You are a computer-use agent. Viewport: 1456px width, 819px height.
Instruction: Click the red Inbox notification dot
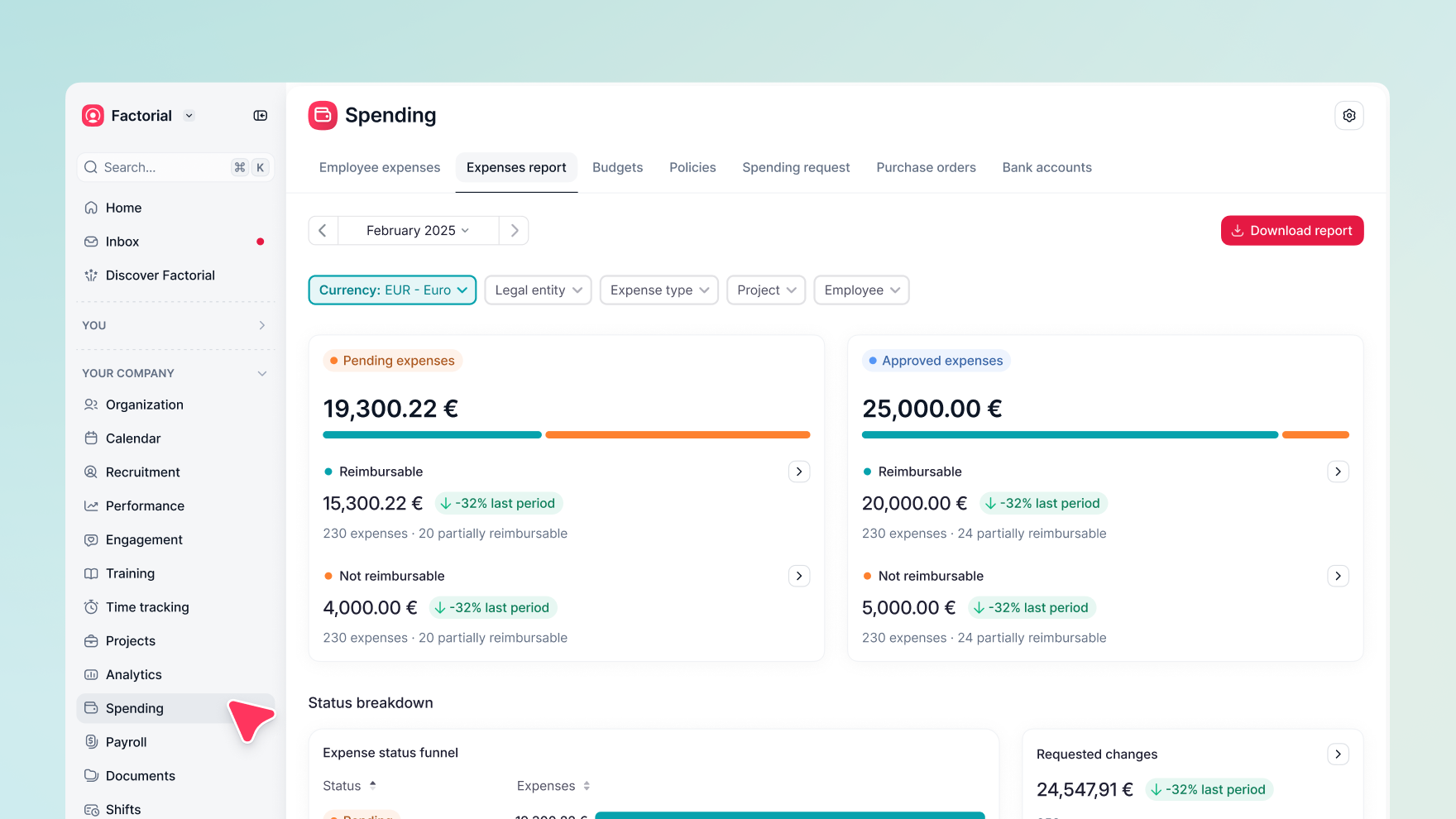pos(260,242)
